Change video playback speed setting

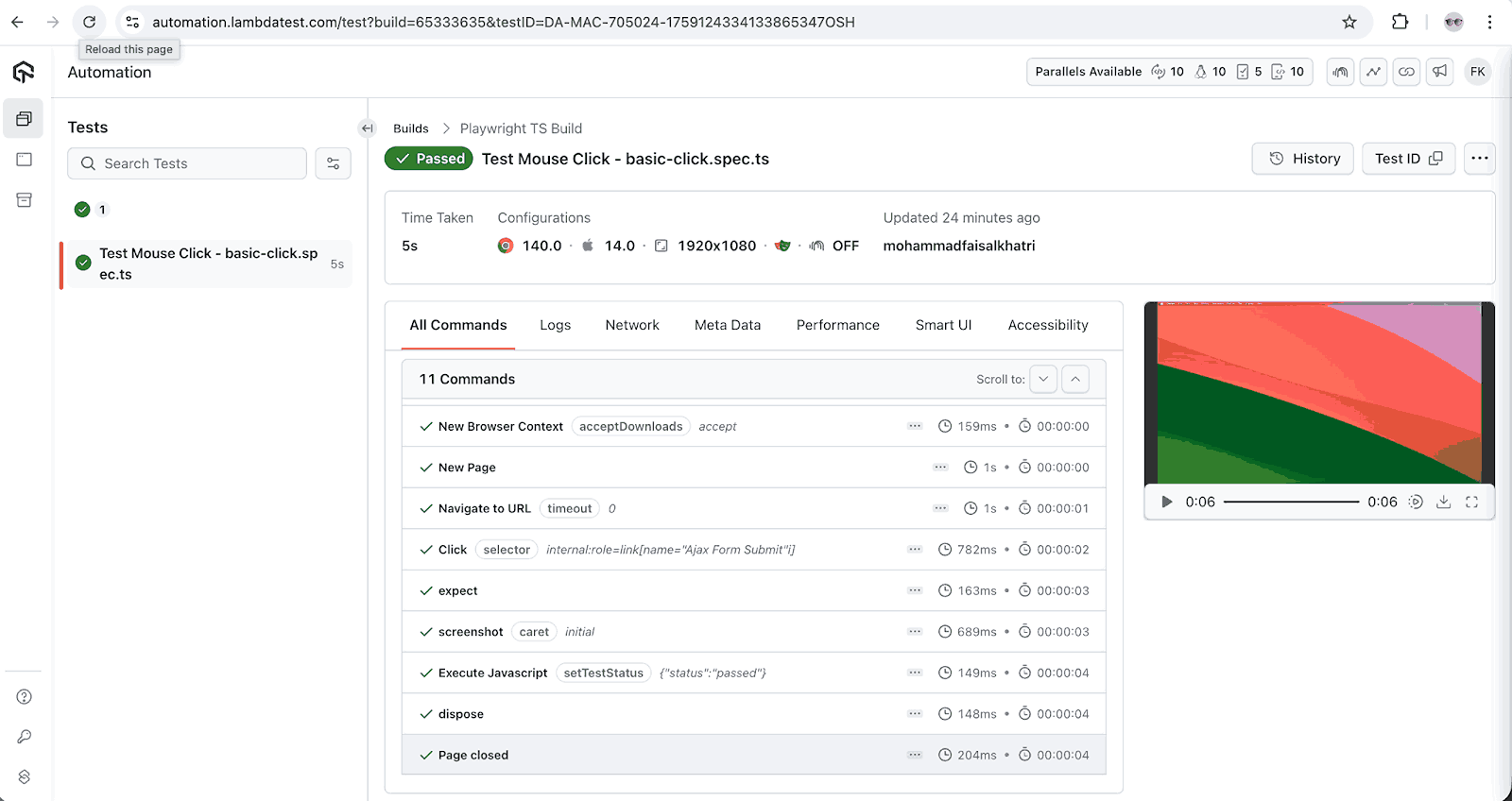tap(1415, 503)
